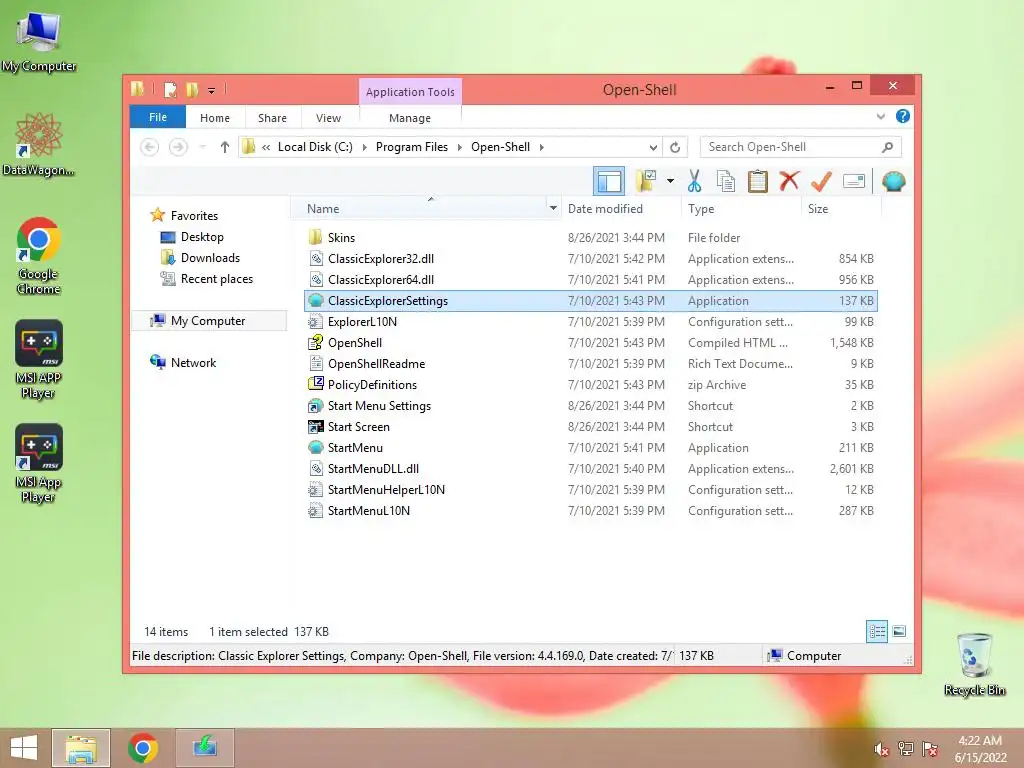Screen dimensions: 1024x768
Task: Select My Computer in navigation pane
Action: point(208,321)
